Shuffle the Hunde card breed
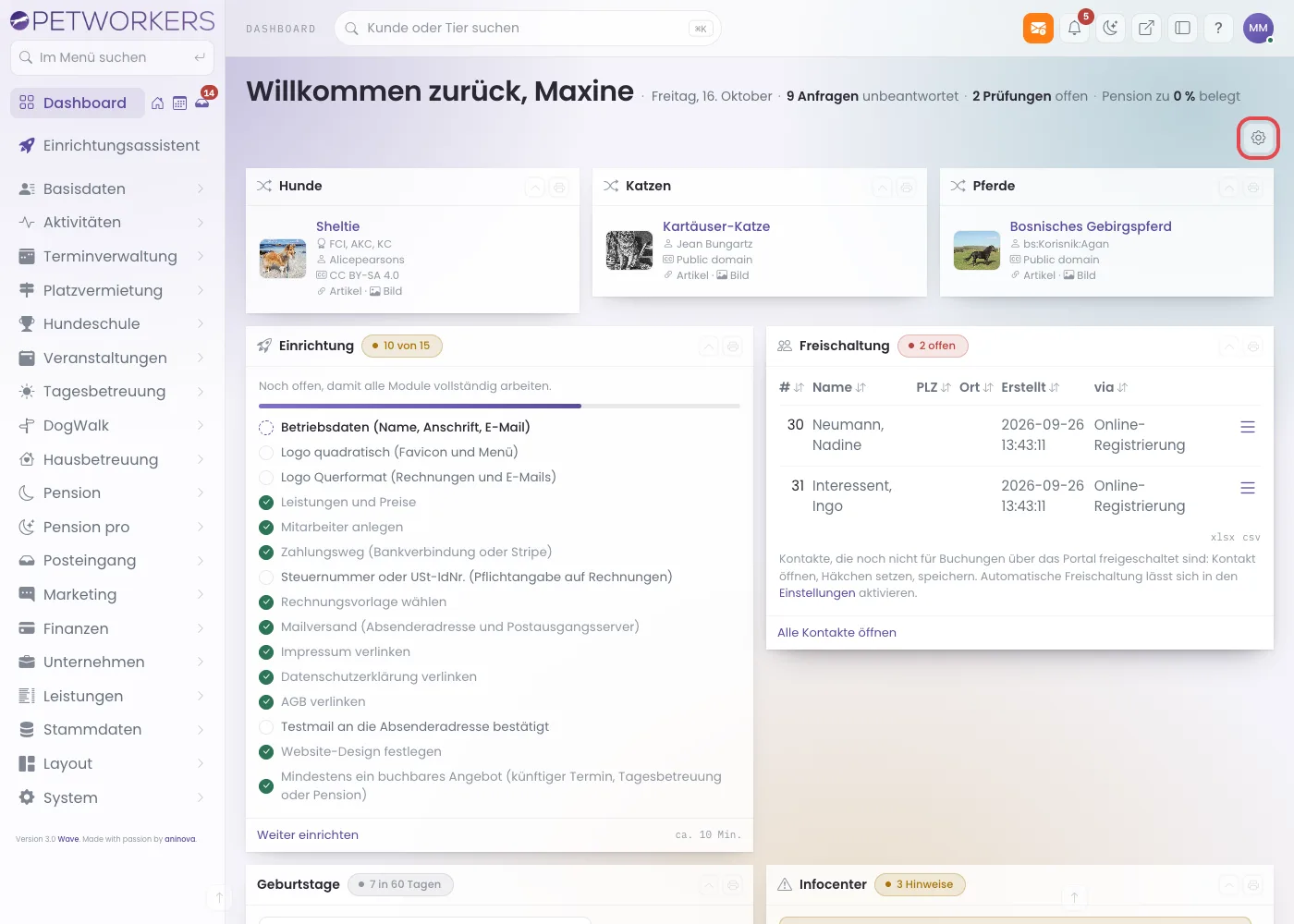 pos(264,186)
